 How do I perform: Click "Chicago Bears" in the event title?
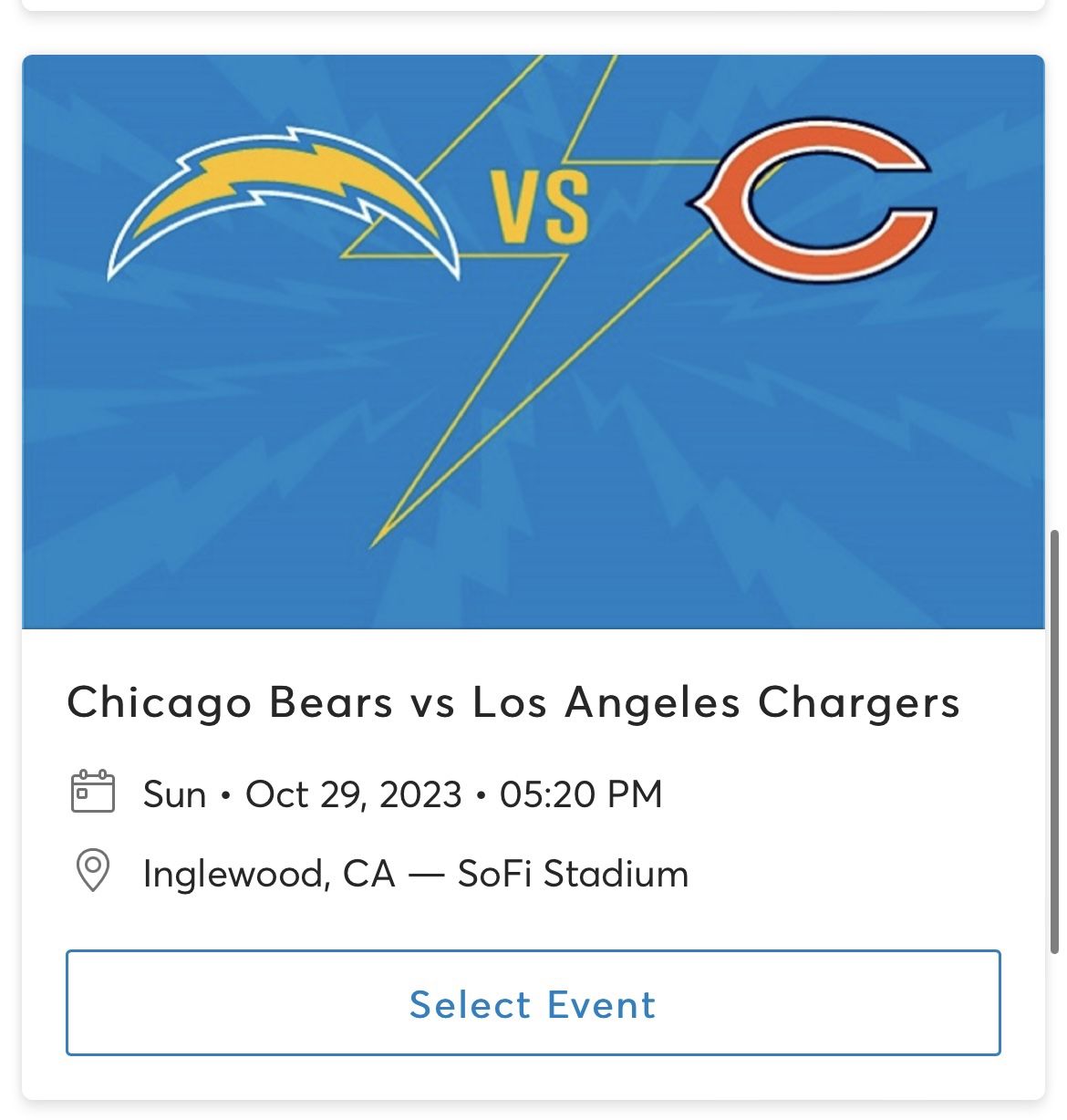pyautogui.click(x=230, y=702)
